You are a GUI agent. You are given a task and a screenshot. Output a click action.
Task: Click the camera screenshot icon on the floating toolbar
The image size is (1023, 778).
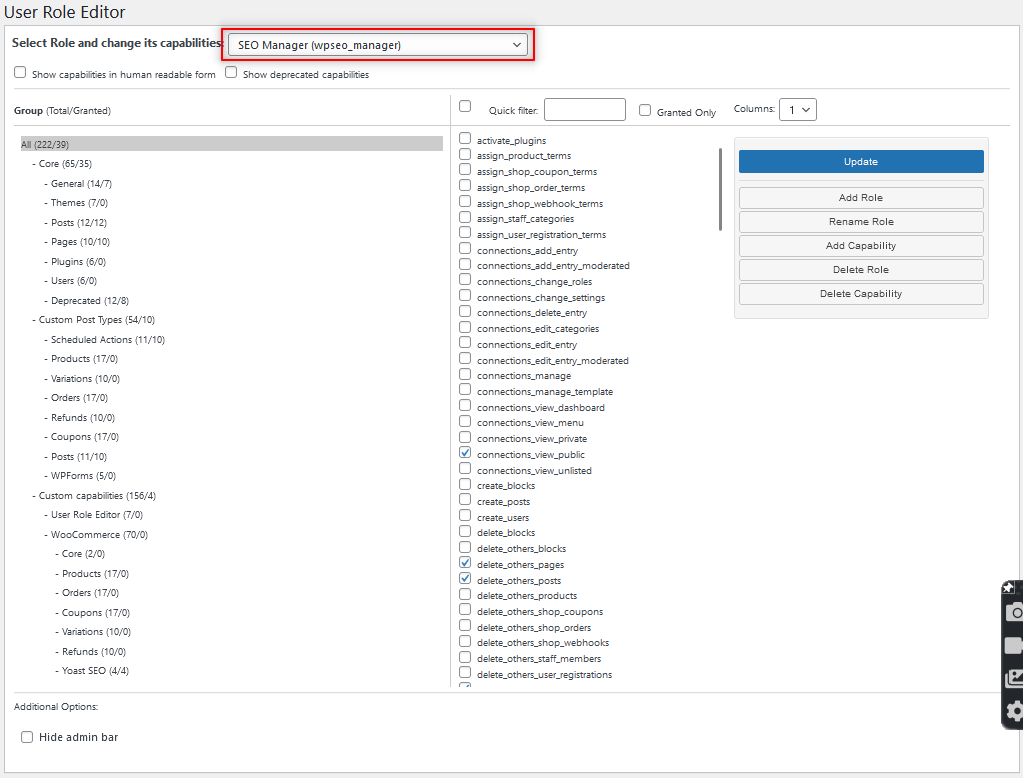(x=1015, y=612)
